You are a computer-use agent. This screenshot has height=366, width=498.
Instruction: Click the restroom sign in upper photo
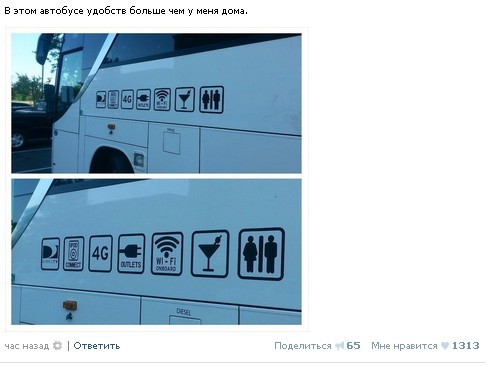(x=212, y=100)
